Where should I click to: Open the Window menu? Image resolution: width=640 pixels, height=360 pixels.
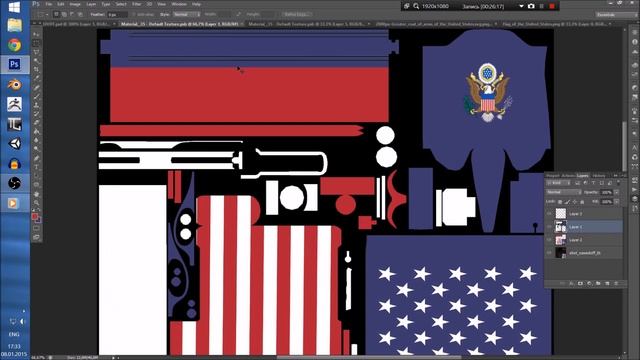pos(179,4)
